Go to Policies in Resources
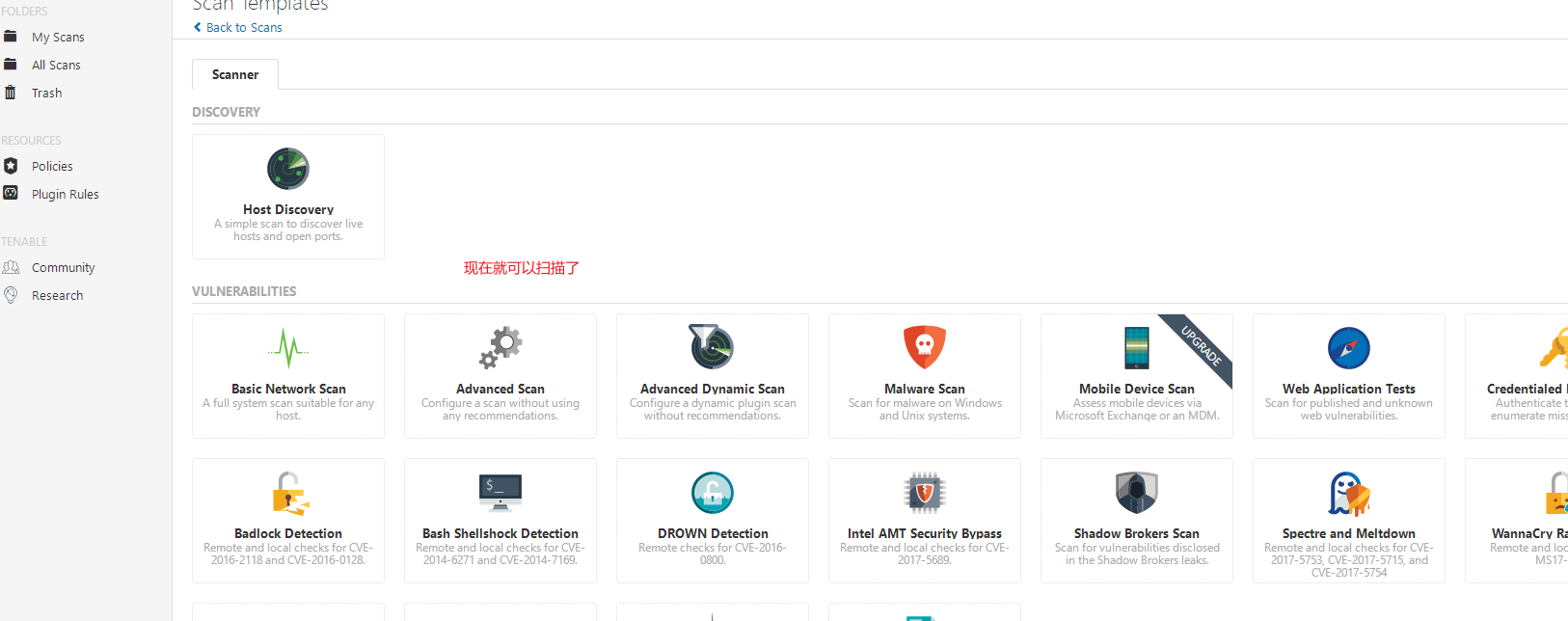 coord(52,166)
